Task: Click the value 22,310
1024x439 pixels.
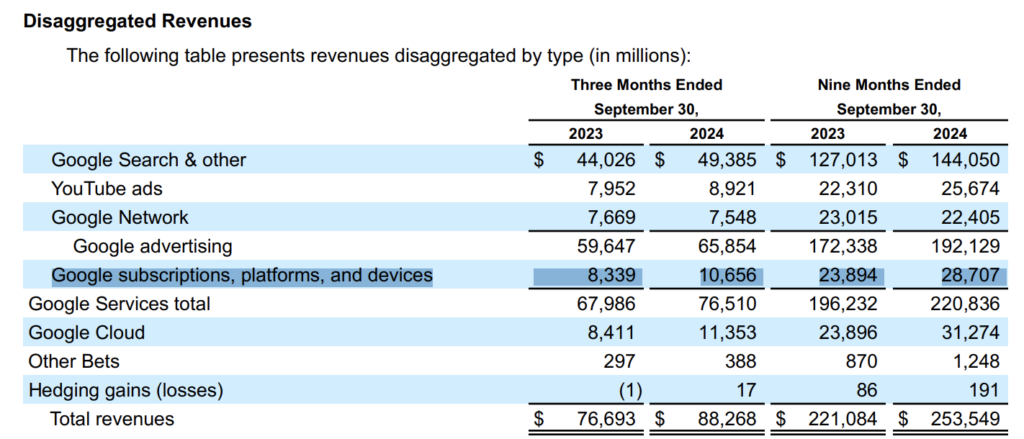Action: pyautogui.click(x=846, y=189)
